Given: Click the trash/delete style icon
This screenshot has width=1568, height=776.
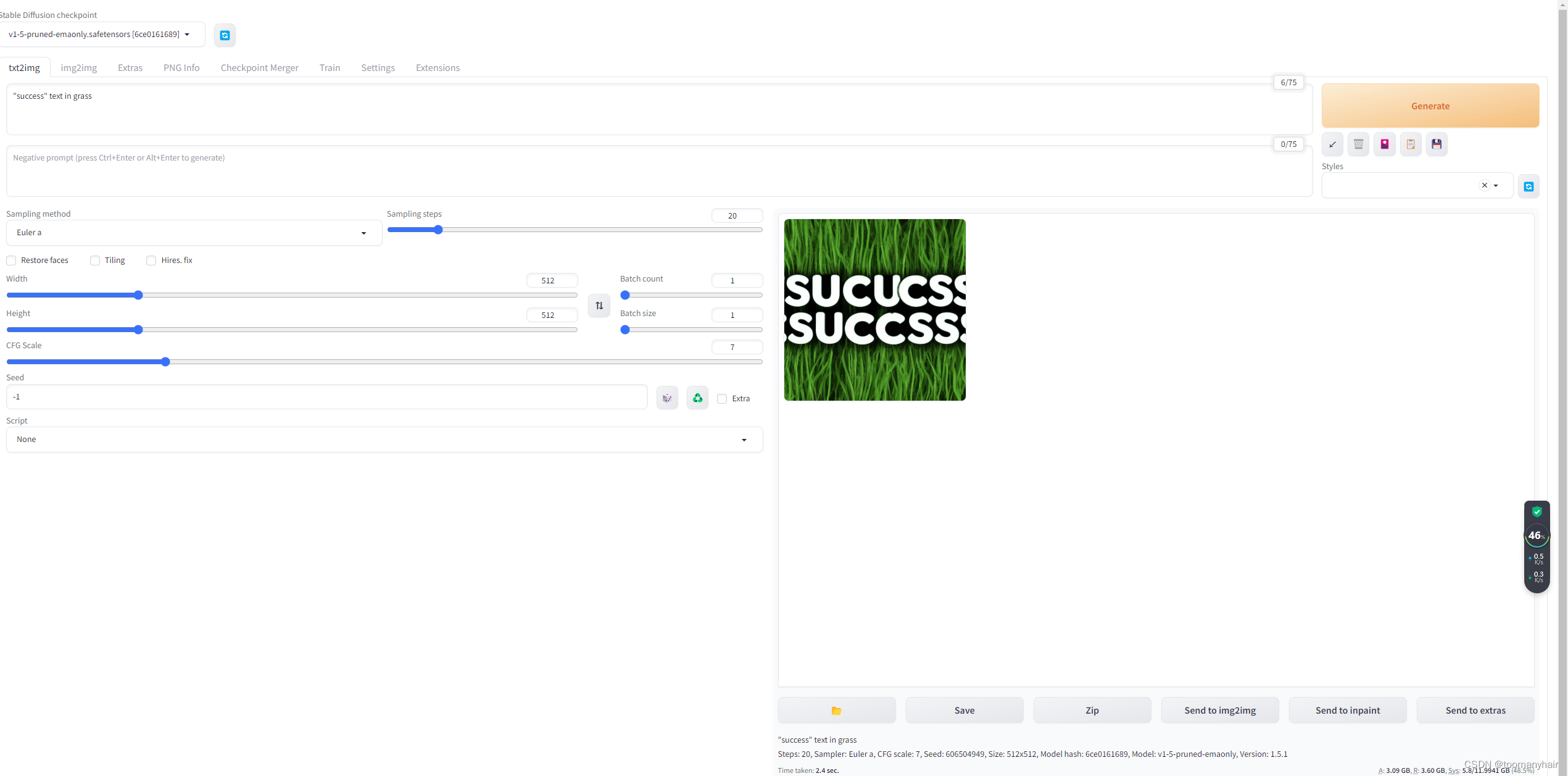Looking at the screenshot, I should point(1358,143).
